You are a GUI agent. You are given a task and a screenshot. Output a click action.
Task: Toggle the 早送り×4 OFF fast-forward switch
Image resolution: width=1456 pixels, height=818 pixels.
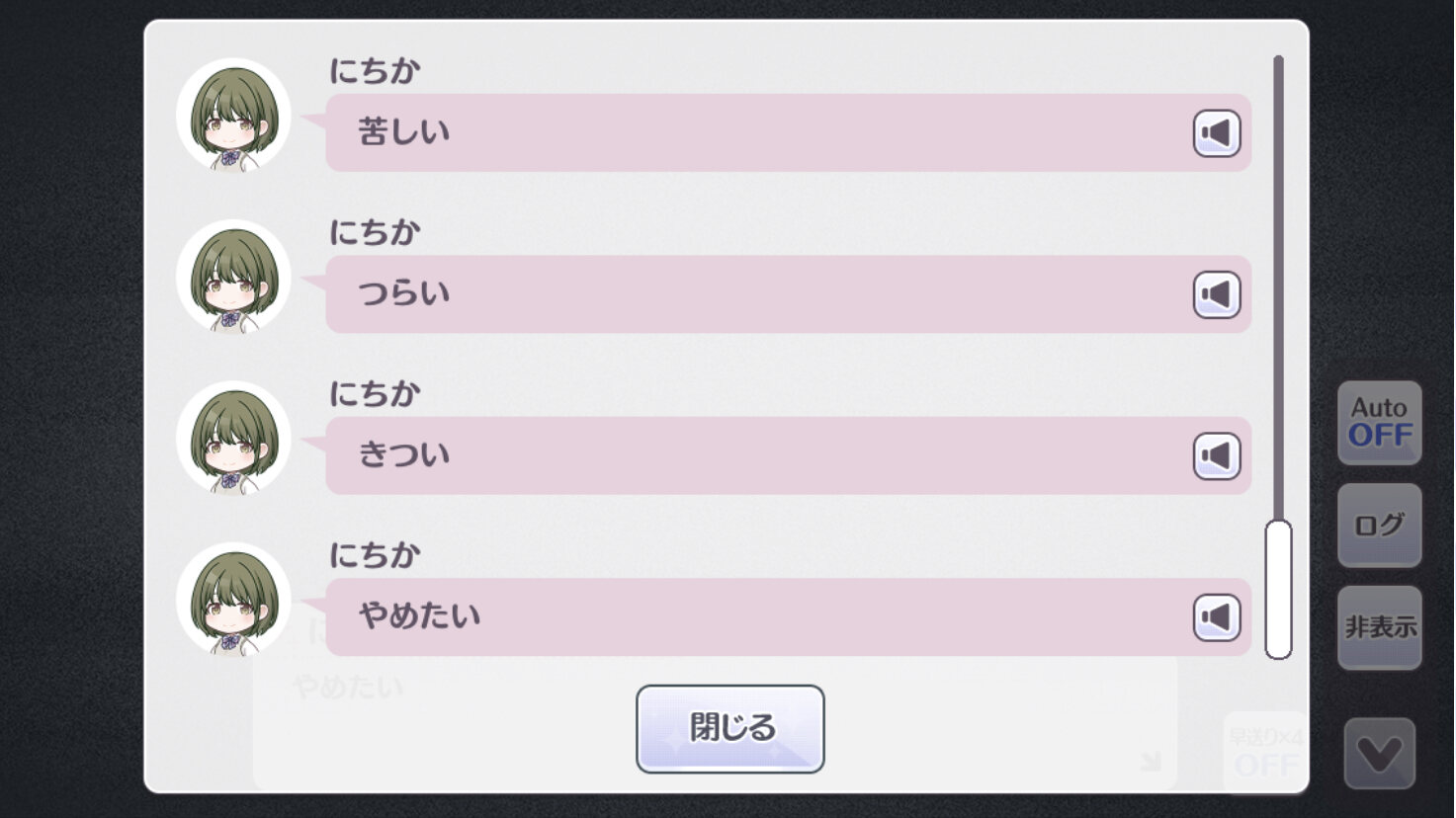click(1266, 752)
